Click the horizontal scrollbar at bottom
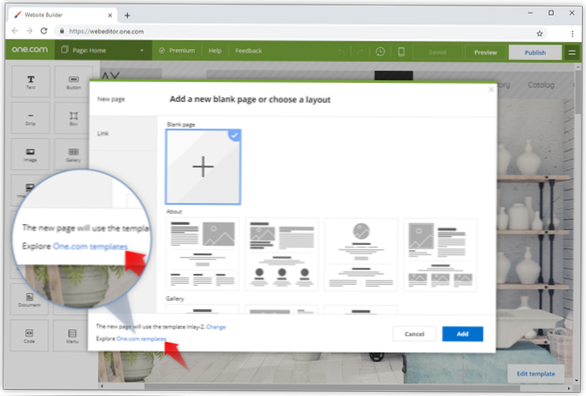586x396 pixels. tap(333, 387)
